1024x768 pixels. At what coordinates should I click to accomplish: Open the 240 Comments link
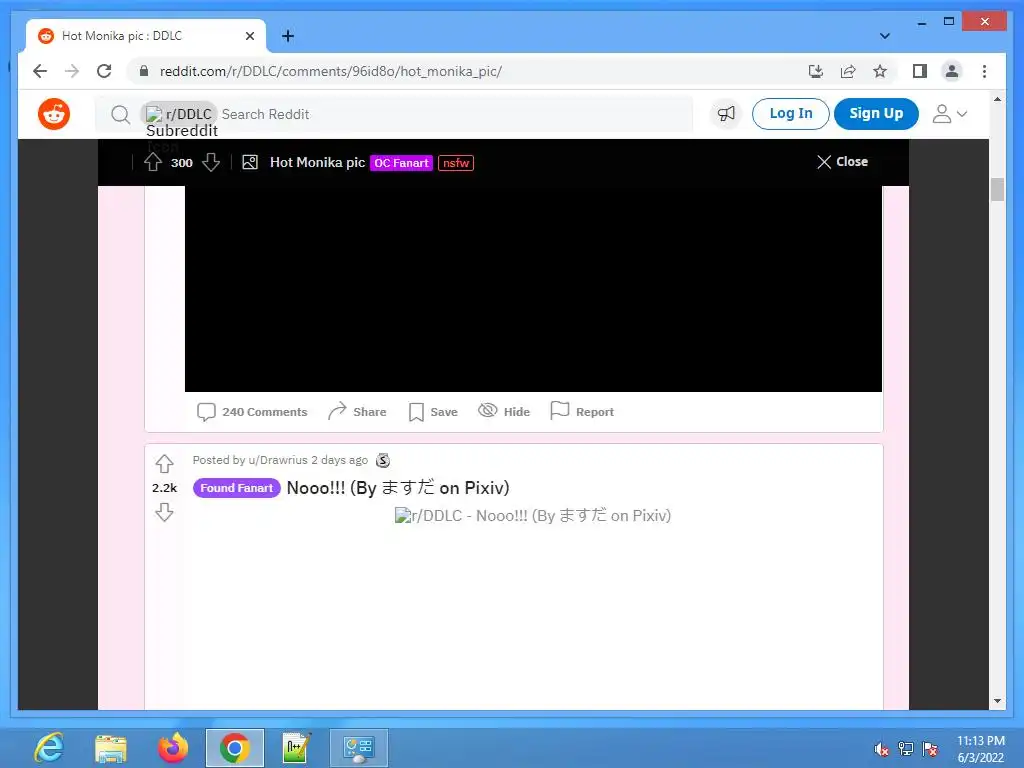(252, 412)
